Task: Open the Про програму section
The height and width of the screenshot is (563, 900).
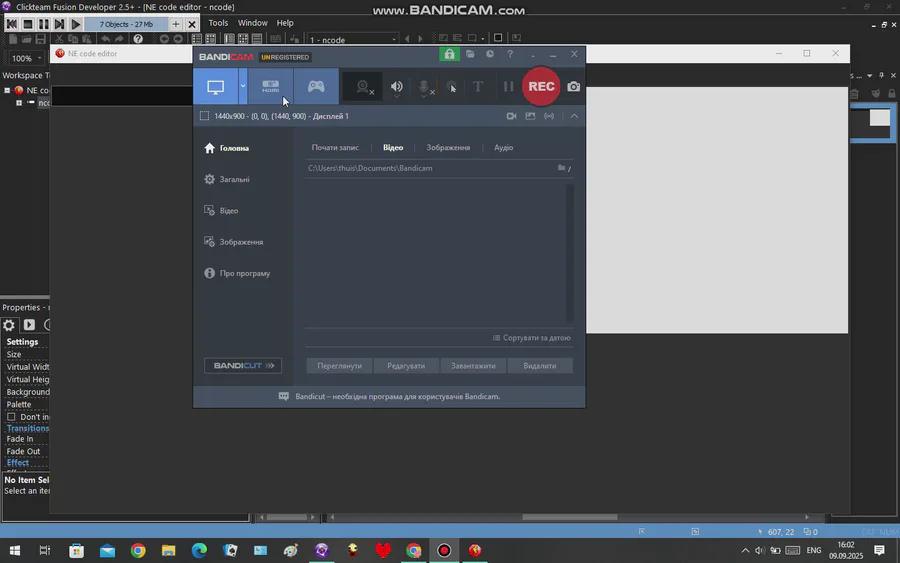Action: coord(237,273)
